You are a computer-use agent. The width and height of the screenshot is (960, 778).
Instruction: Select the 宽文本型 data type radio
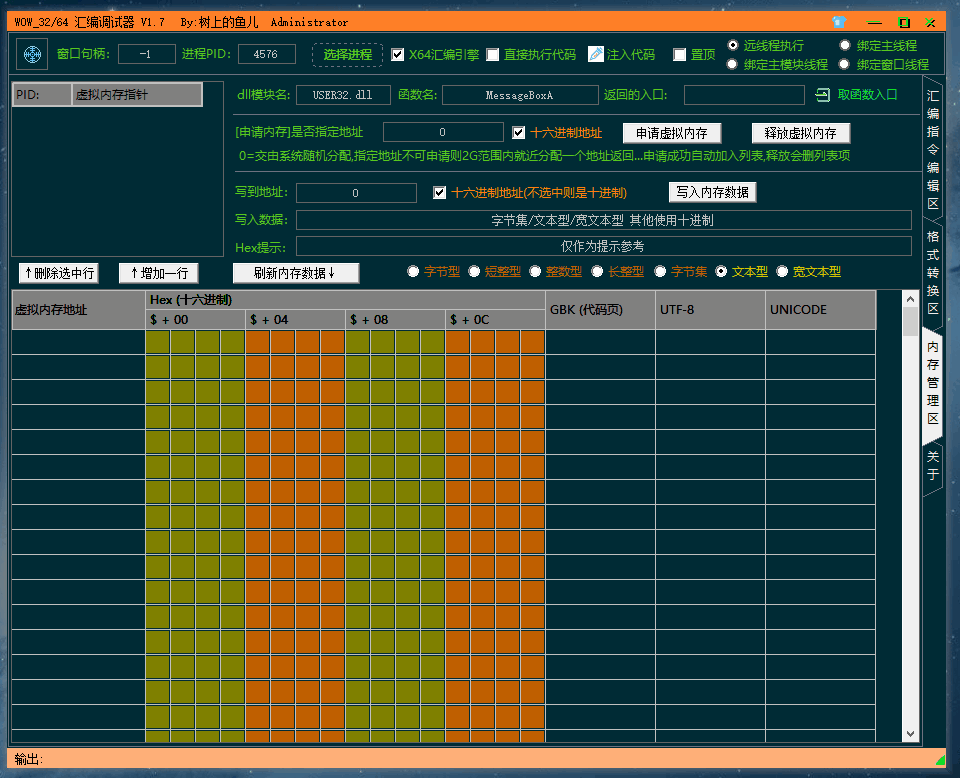[782, 271]
